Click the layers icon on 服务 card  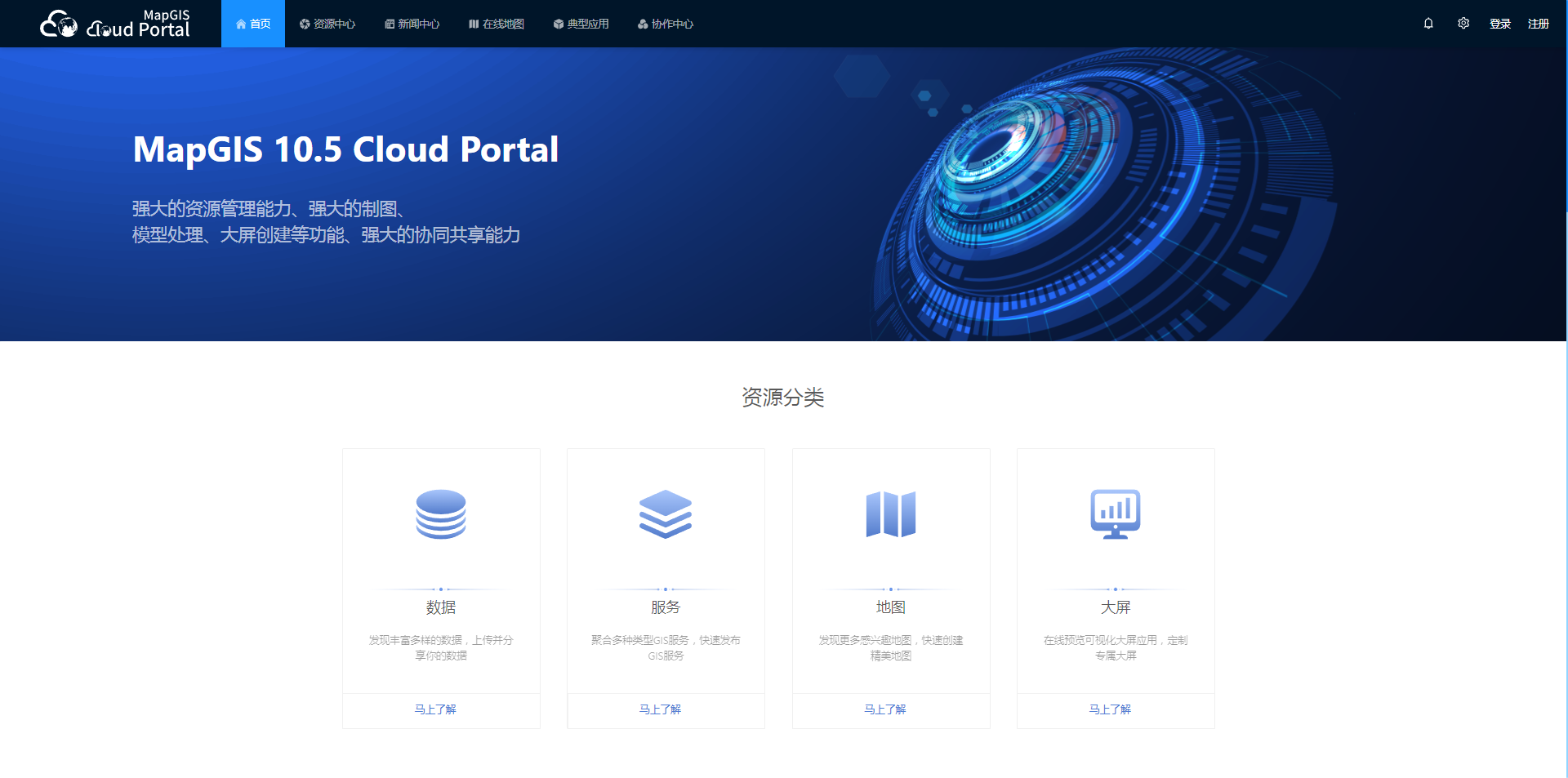pyautogui.click(x=666, y=514)
